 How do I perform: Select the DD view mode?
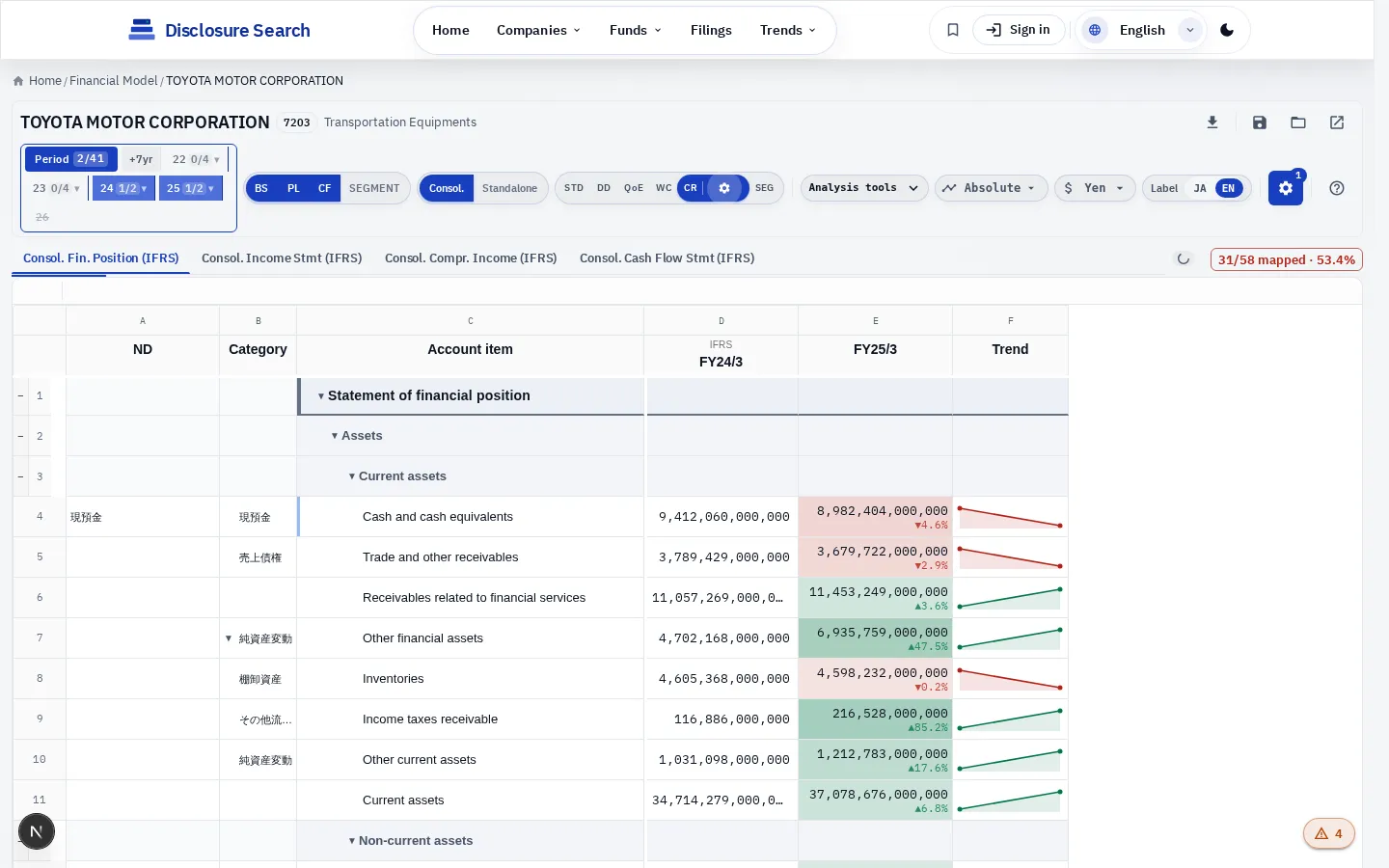tap(604, 188)
